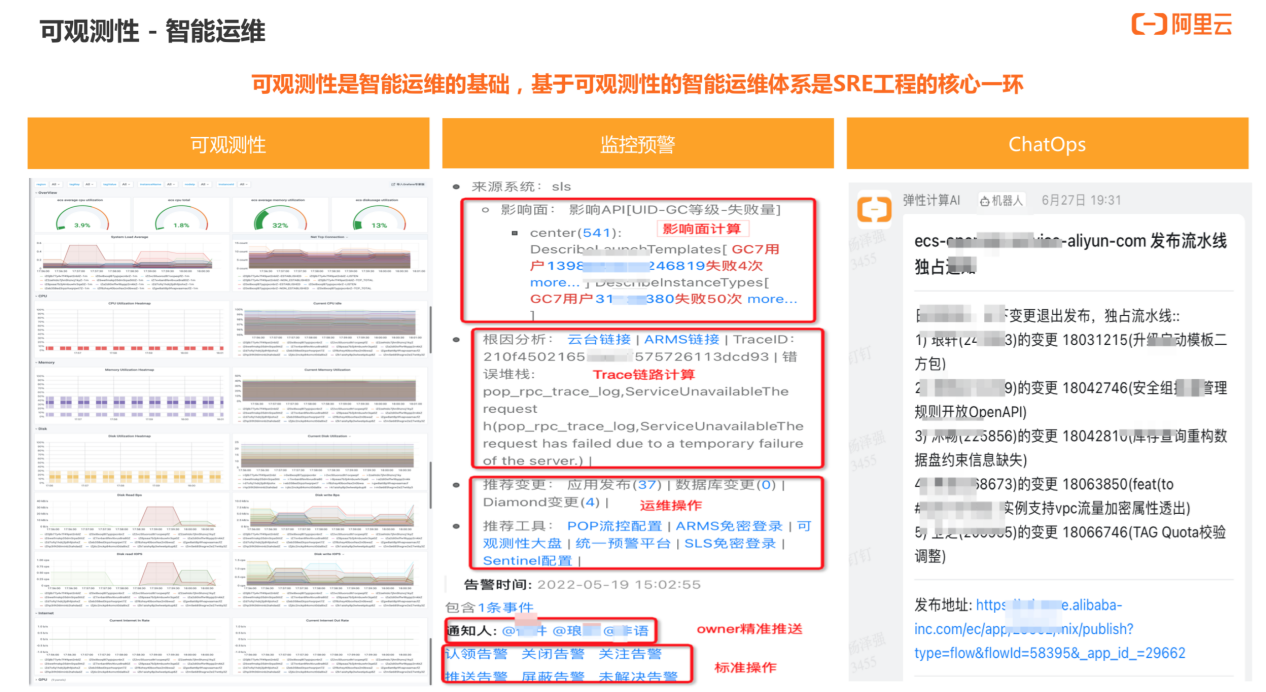Open the Disk Utilization Heatmap panel

(132, 462)
